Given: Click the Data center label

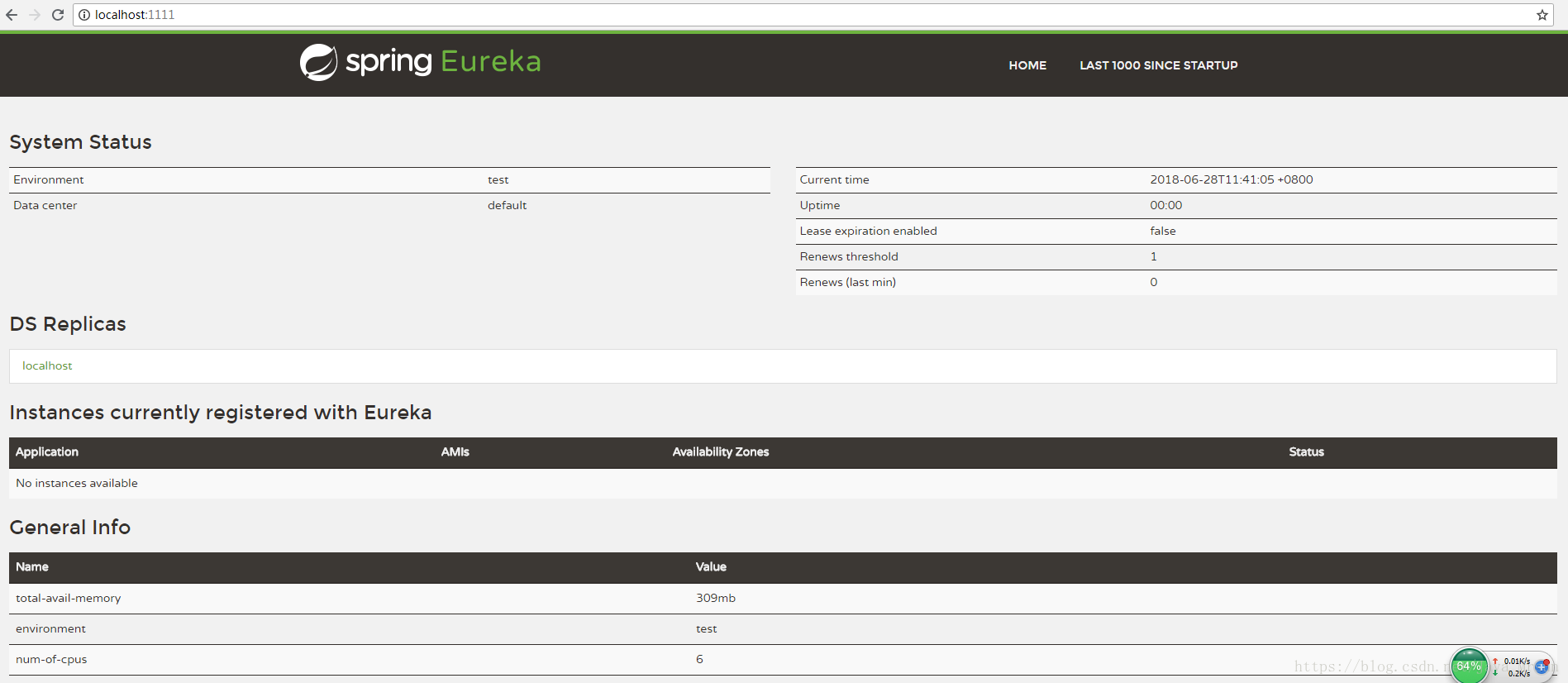Looking at the screenshot, I should click(45, 205).
